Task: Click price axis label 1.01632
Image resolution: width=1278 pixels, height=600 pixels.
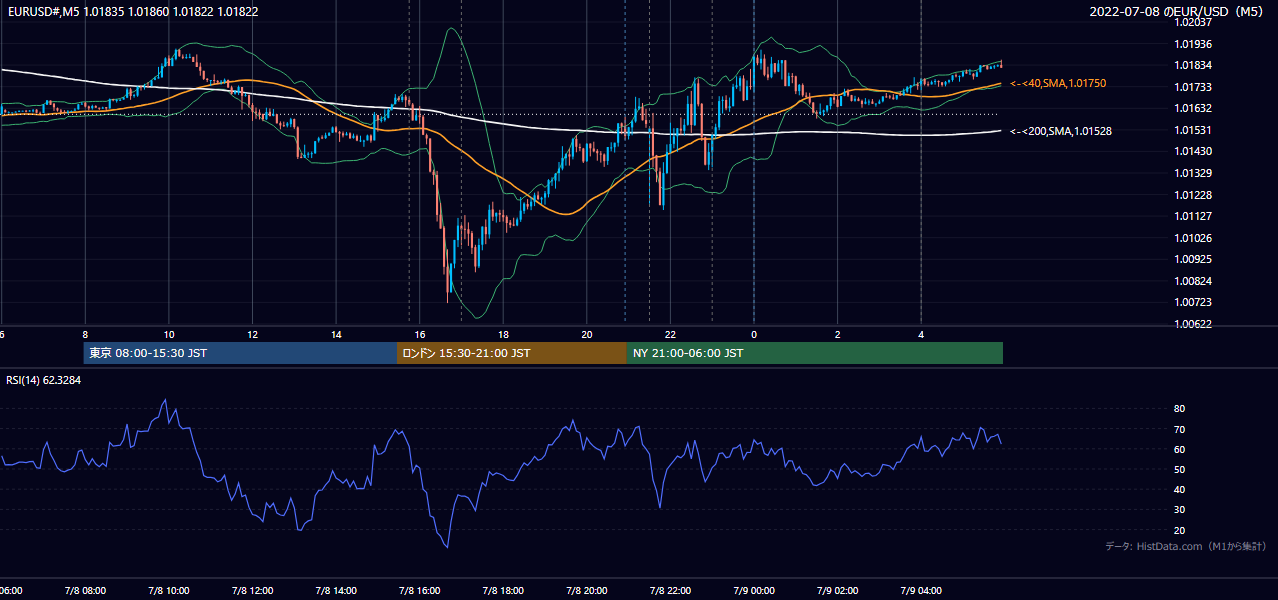Action: [x=1192, y=108]
